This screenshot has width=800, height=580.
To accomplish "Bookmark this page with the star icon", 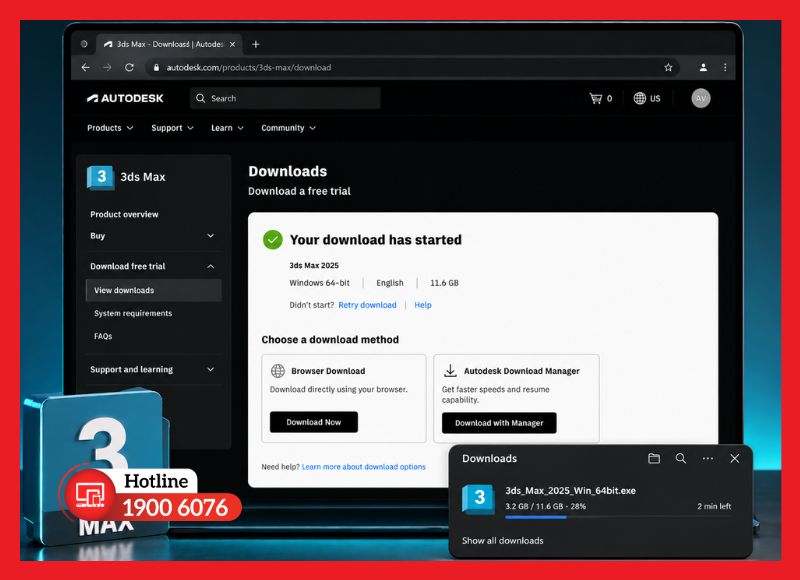I will click(668, 67).
